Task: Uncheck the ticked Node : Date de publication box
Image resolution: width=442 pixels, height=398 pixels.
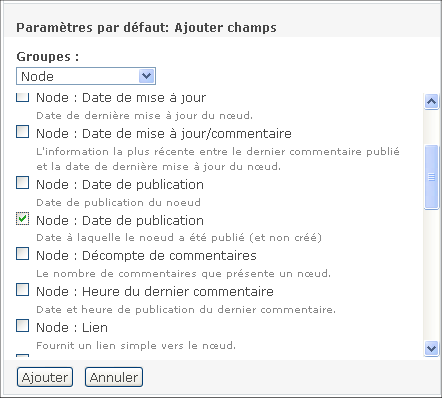Action: tap(22, 219)
